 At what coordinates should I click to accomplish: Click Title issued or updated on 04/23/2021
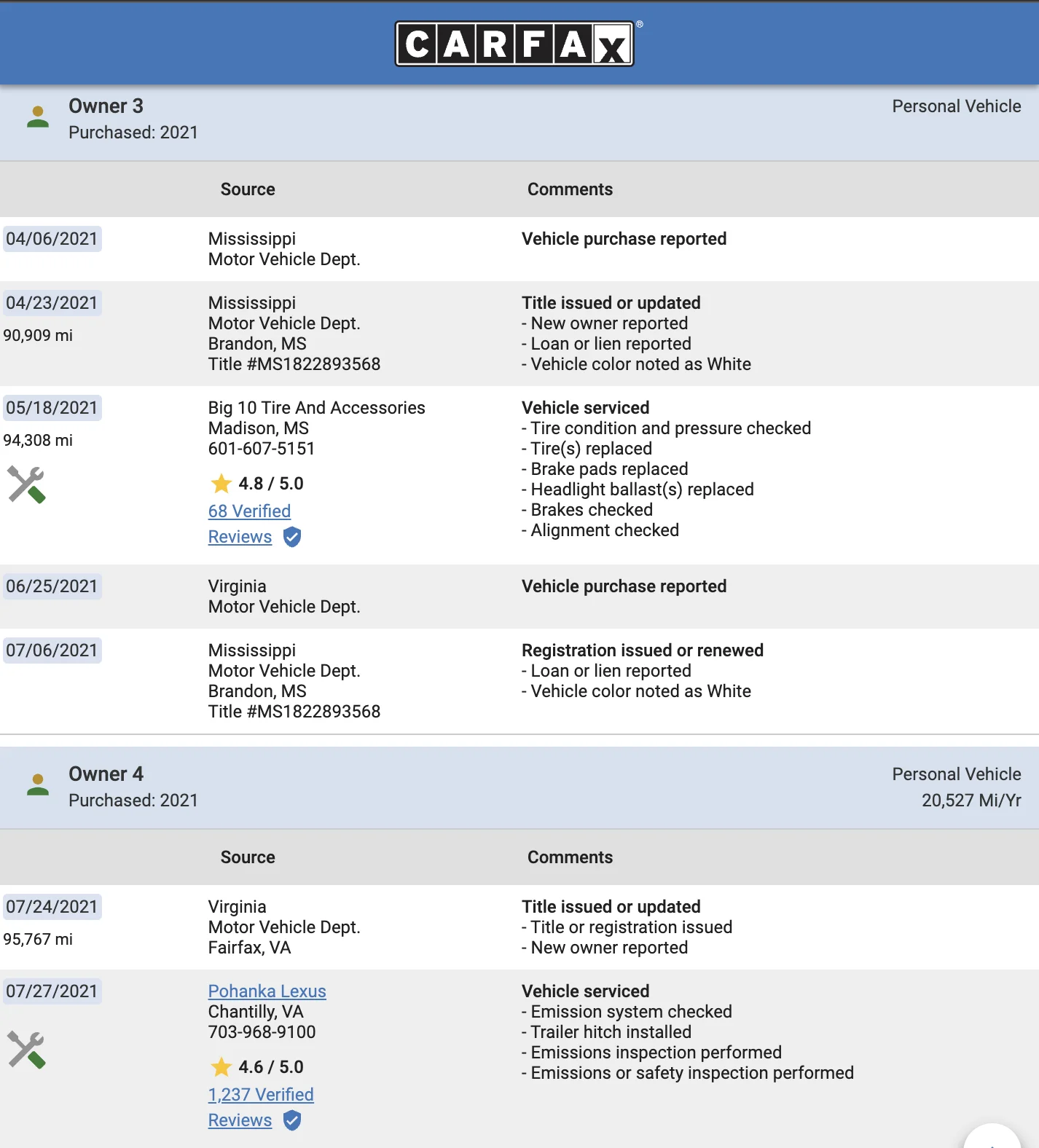coord(611,303)
